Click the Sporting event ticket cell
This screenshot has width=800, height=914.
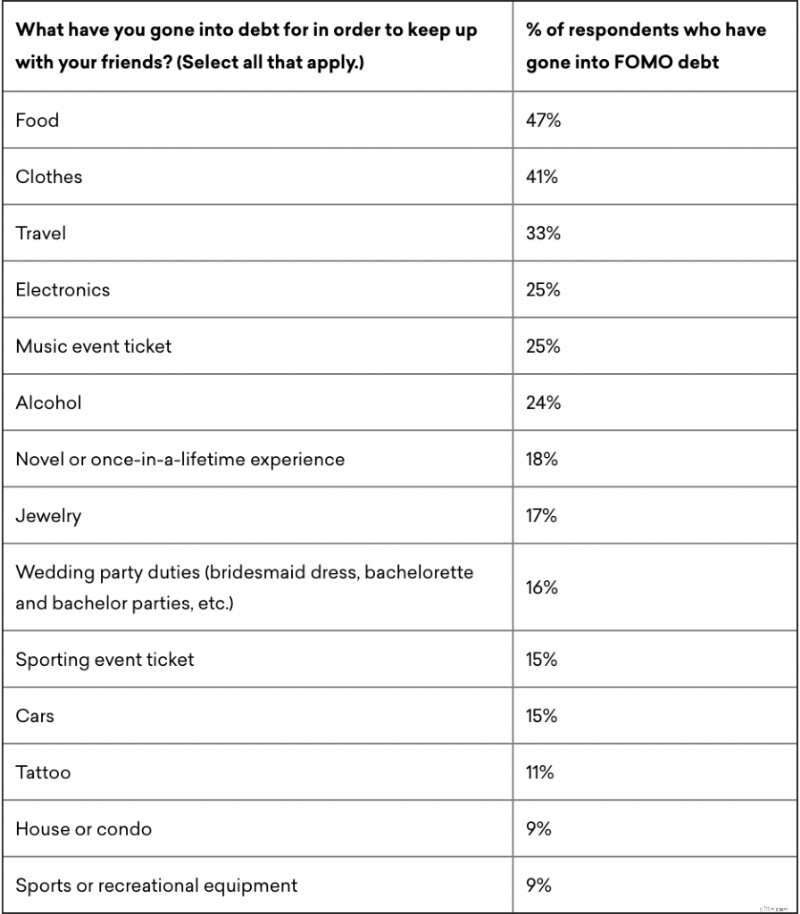[105, 659]
